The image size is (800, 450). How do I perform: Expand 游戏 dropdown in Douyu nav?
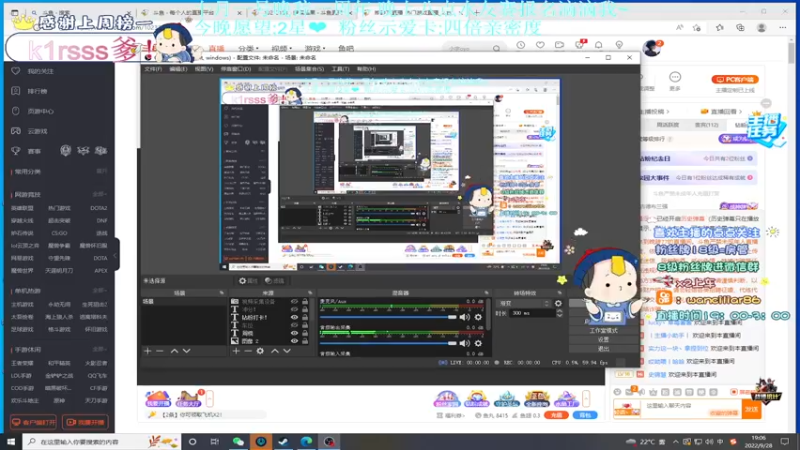(315, 48)
